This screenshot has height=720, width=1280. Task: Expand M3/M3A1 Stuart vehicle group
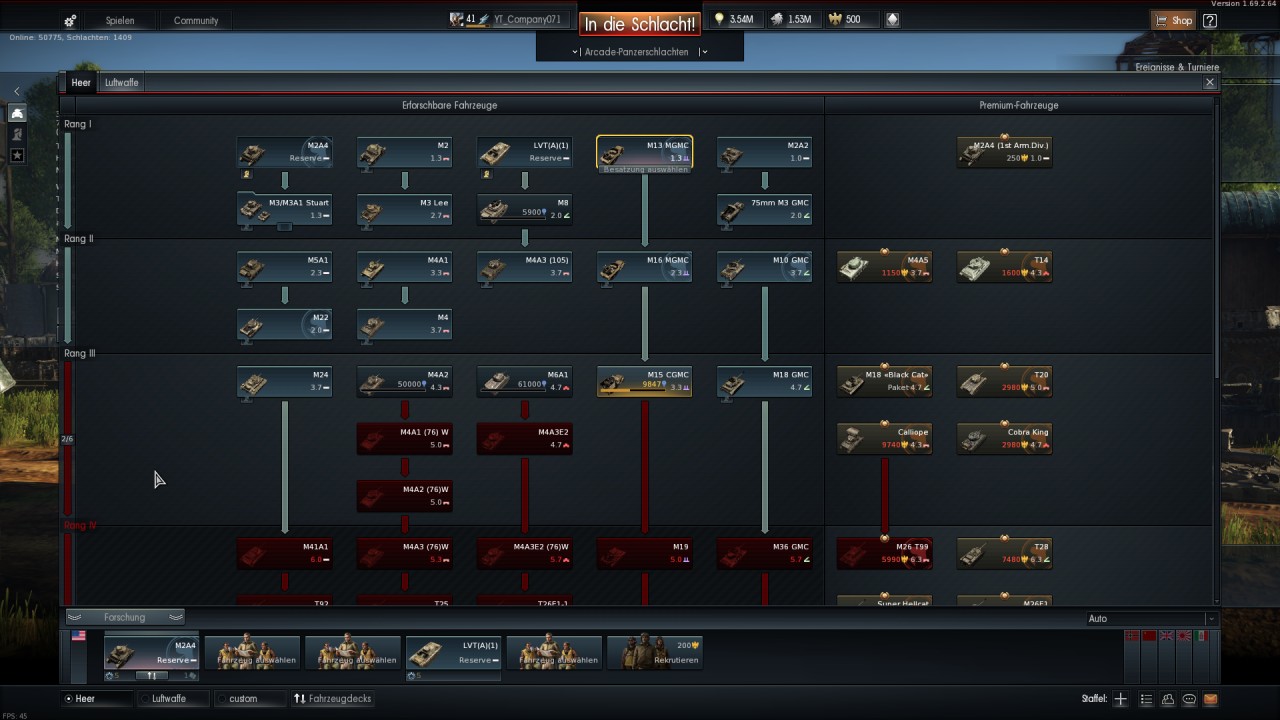click(284, 227)
